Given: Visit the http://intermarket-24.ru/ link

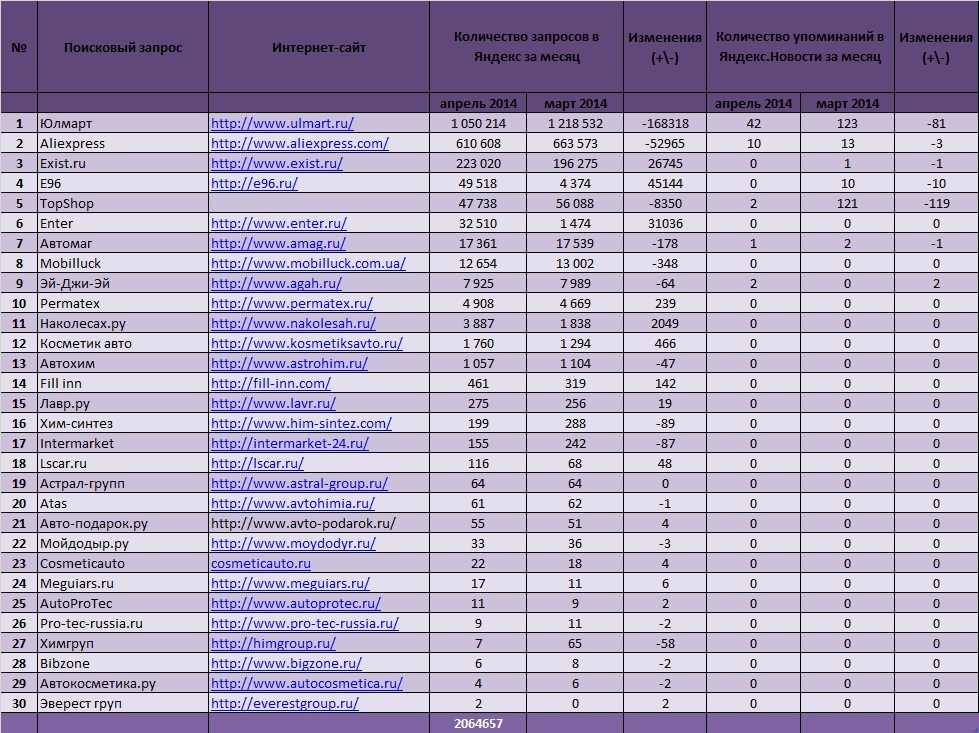Looking at the screenshot, I should click(x=290, y=443).
